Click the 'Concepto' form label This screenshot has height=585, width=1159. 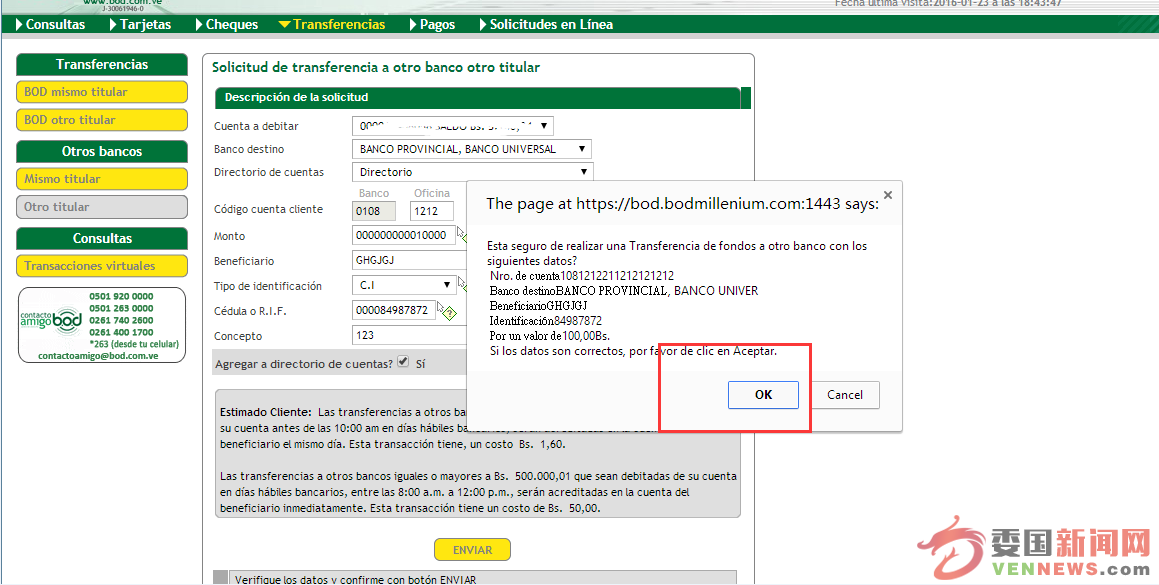coord(238,337)
